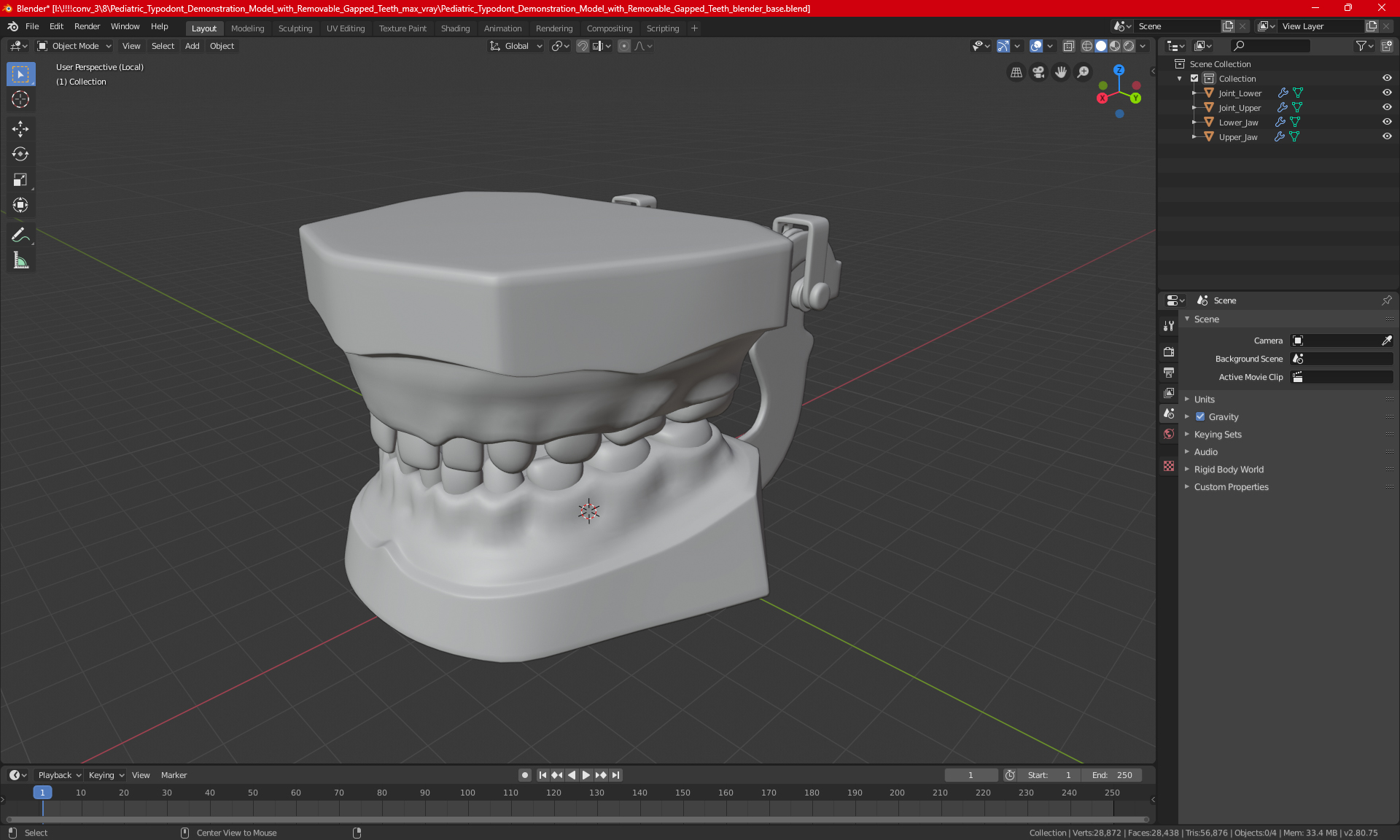This screenshot has height=840, width=1400.
Task: Click frame 100 on the timeline
Action: pyautogui.click(x=467, y=793)
